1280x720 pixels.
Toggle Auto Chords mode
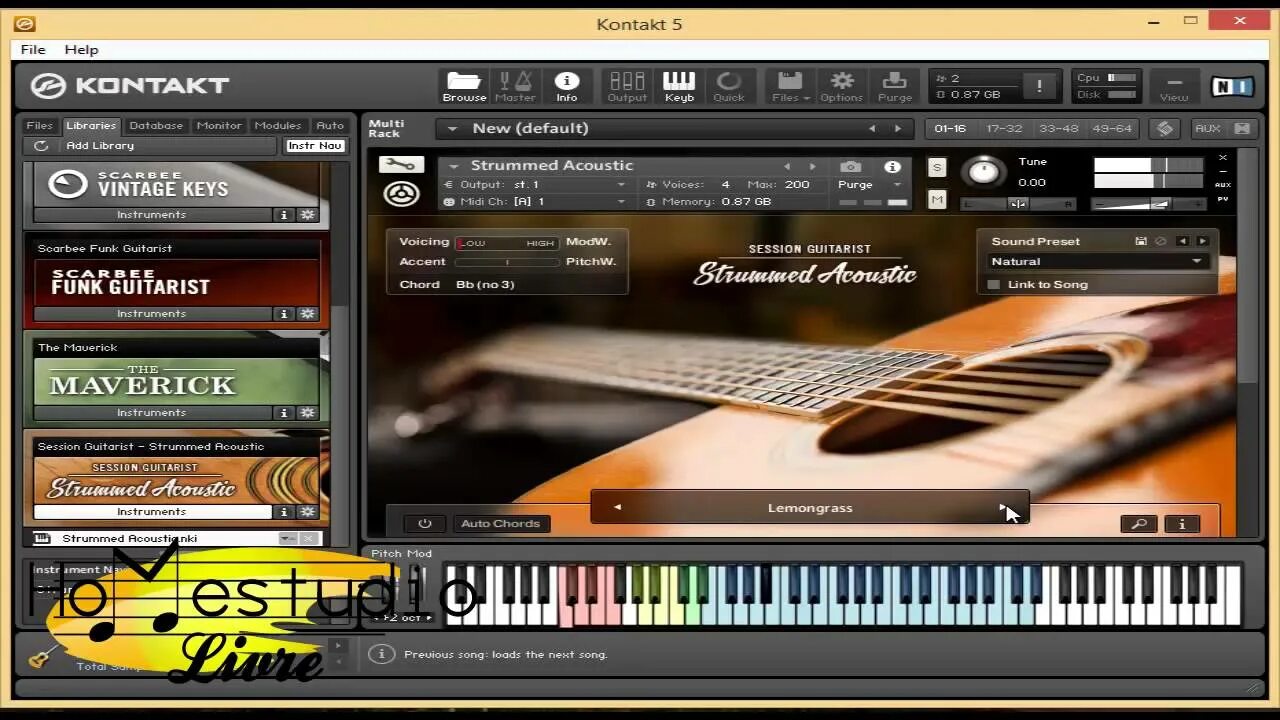(x=501, y=524)
